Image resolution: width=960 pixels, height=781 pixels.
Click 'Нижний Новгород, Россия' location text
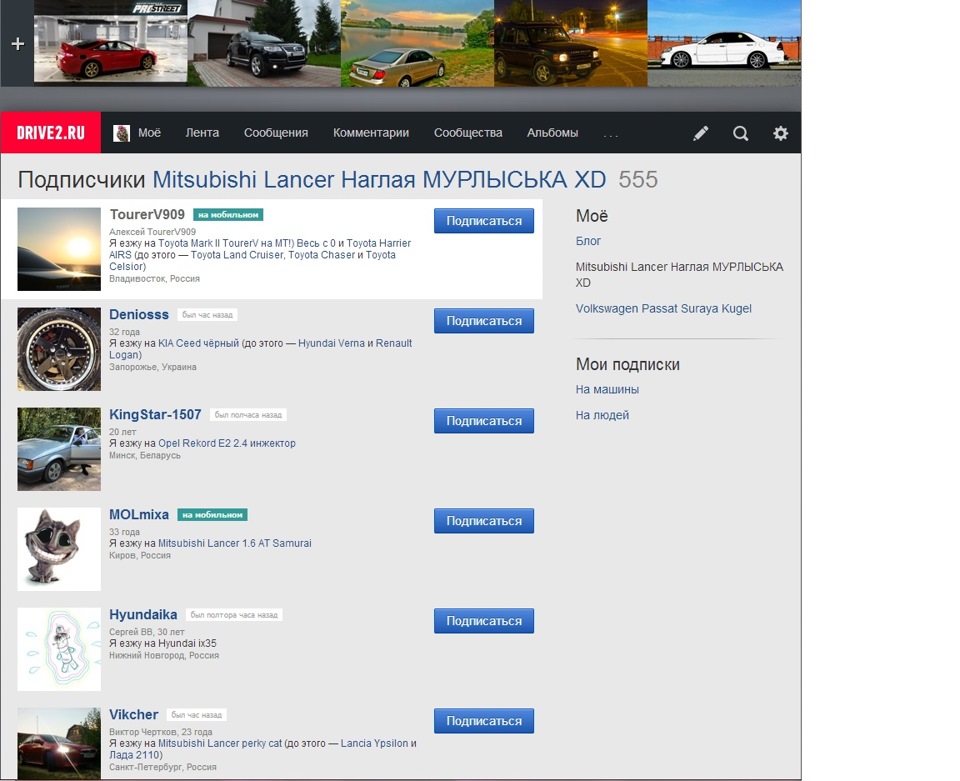pyautogui.click(x=164, y=655)
